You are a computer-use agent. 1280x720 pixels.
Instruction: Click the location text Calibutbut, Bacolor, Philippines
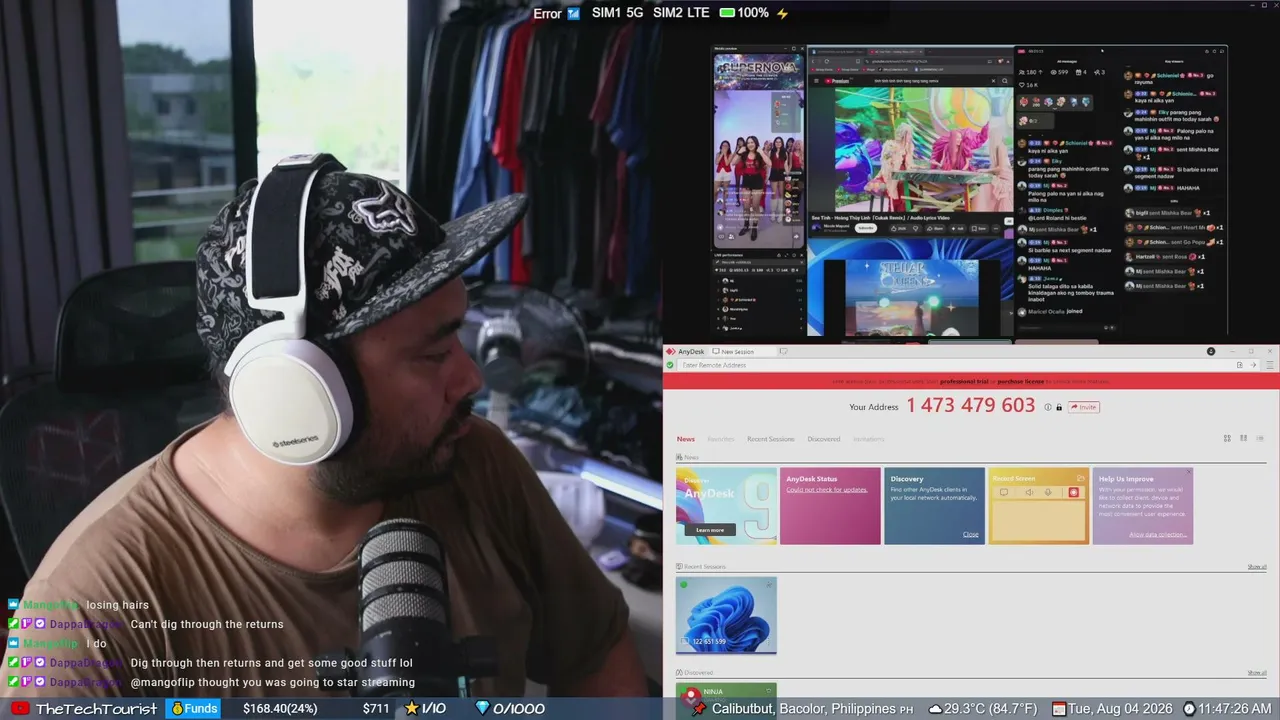804,709
